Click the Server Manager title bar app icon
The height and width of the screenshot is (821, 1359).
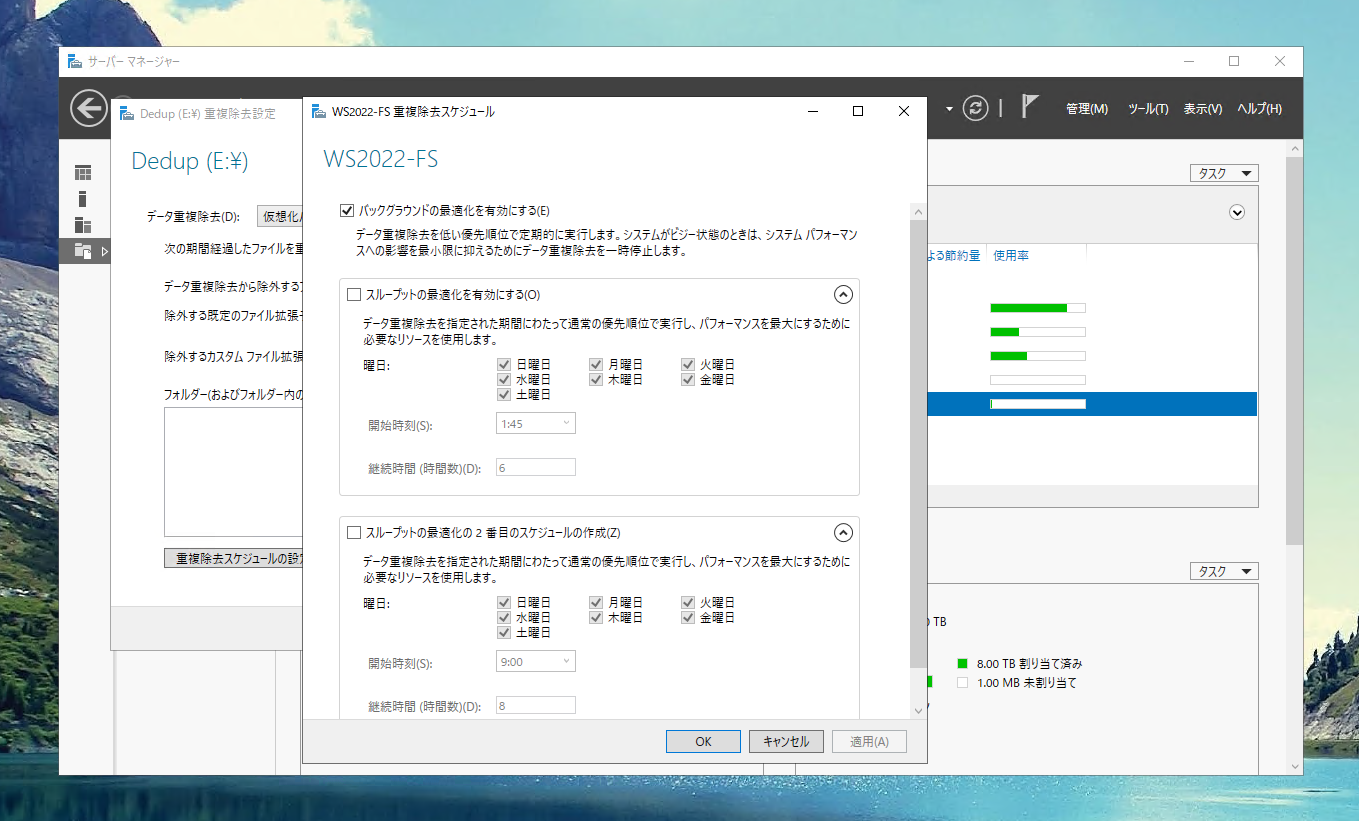coord(75,62)
